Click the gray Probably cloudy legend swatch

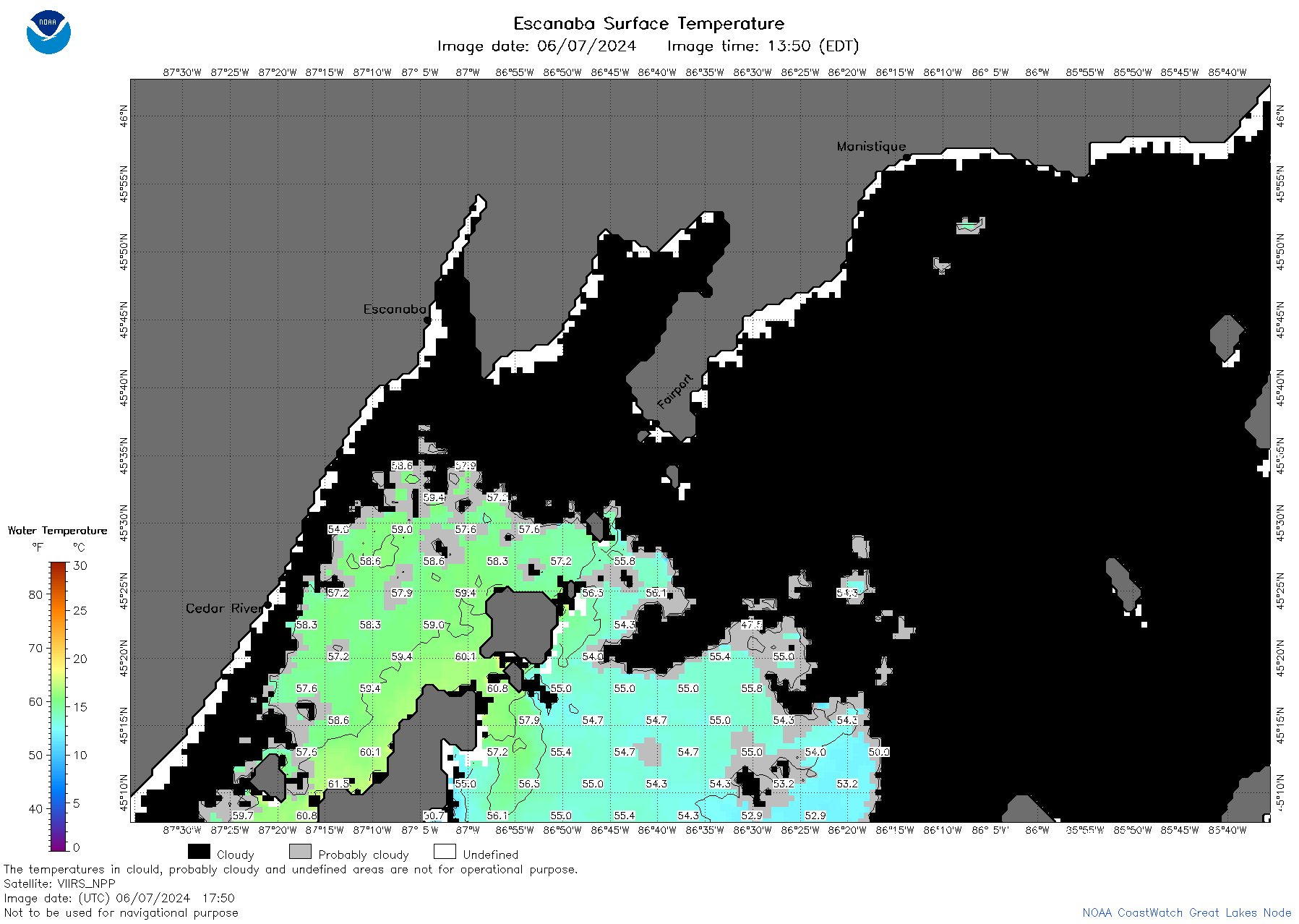300,852
